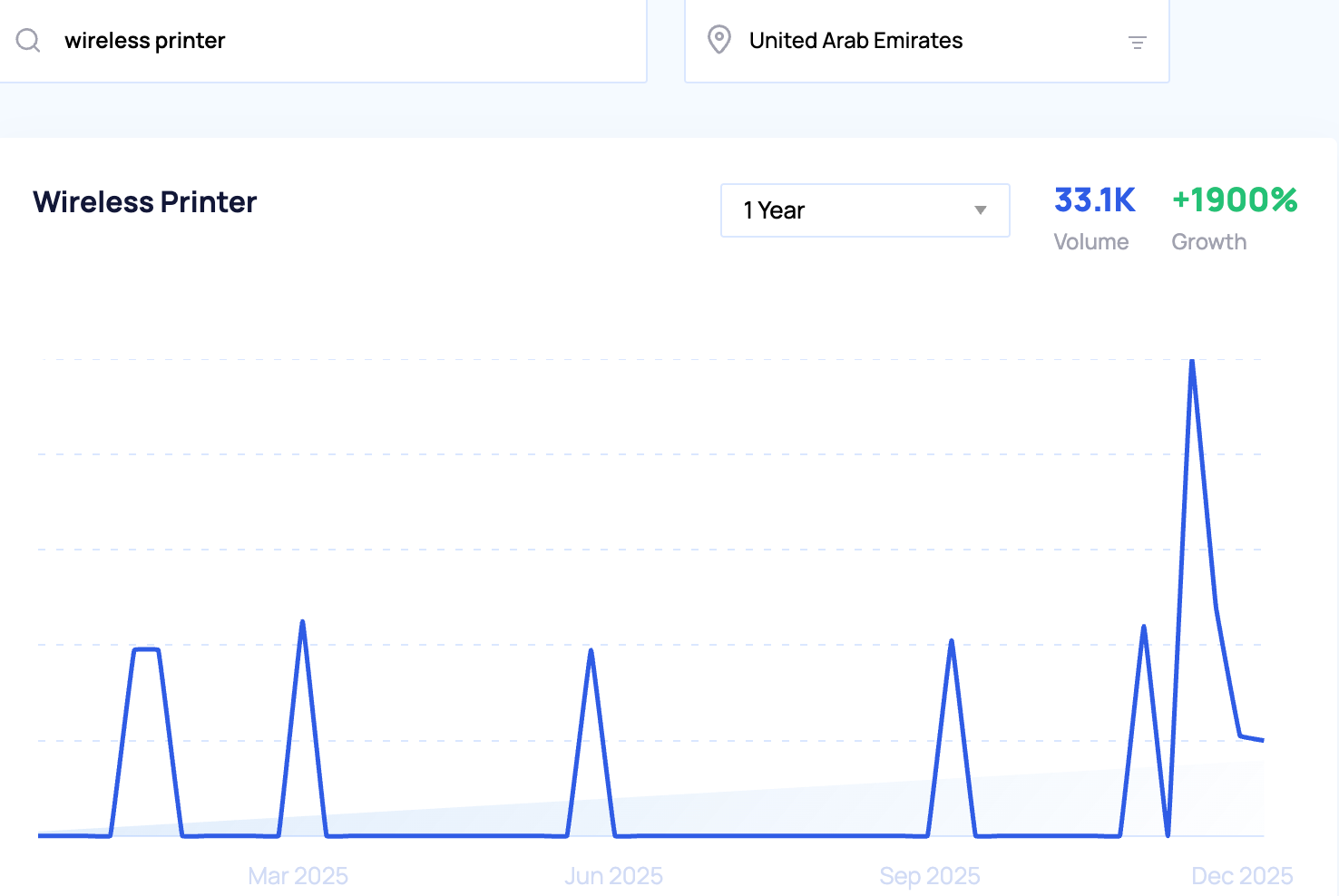Click the Dec 2025 axis label

(1241, 876)
